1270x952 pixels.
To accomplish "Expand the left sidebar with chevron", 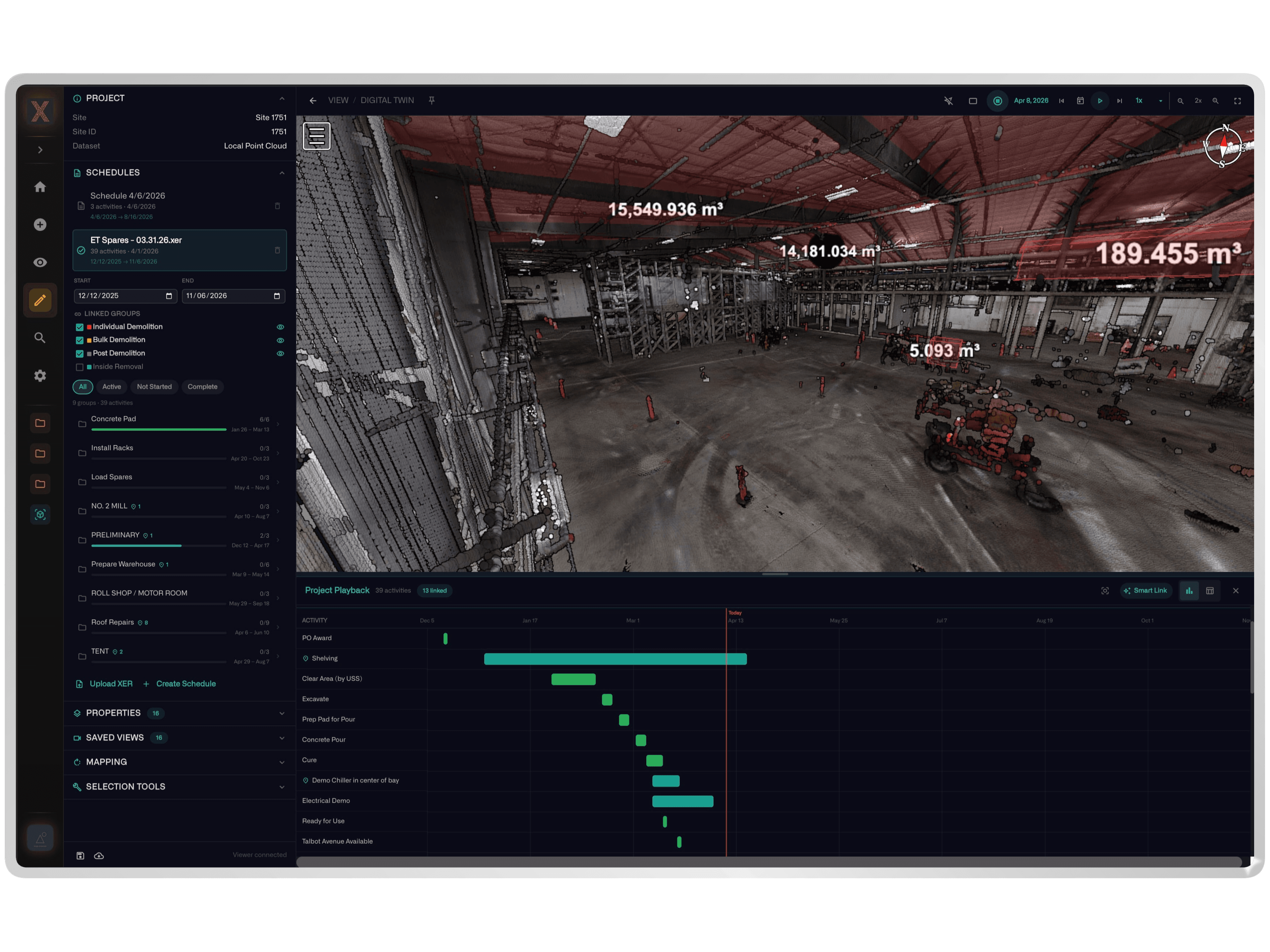I will (x=40, y=150).
